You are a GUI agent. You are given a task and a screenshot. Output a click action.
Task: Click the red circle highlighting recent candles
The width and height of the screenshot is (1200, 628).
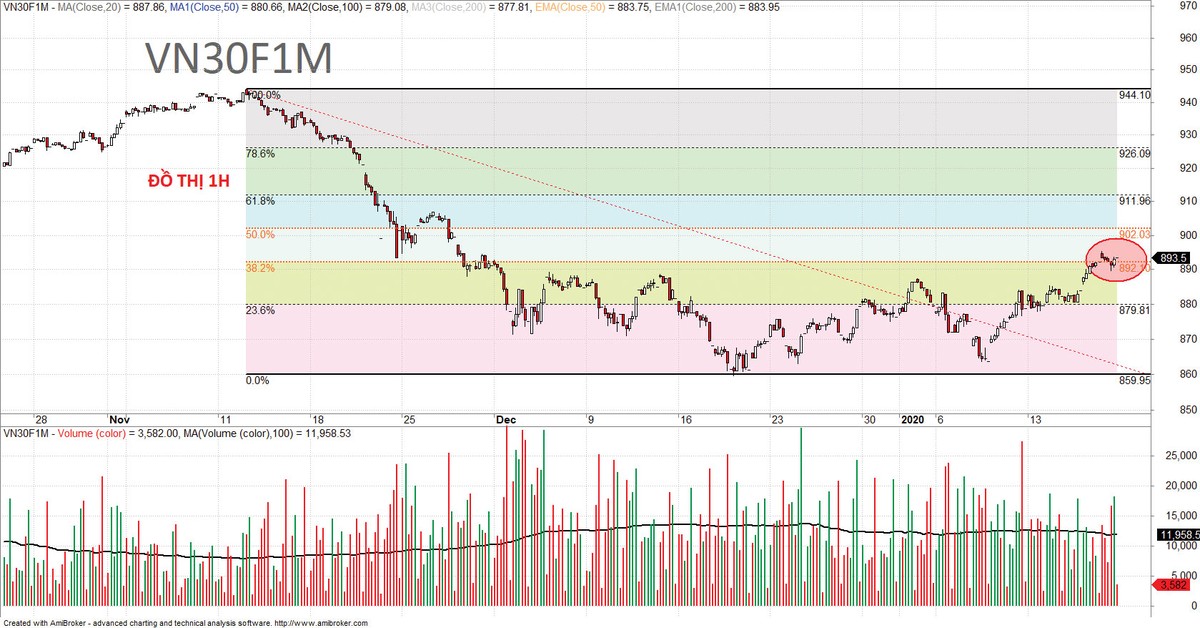1115,260
